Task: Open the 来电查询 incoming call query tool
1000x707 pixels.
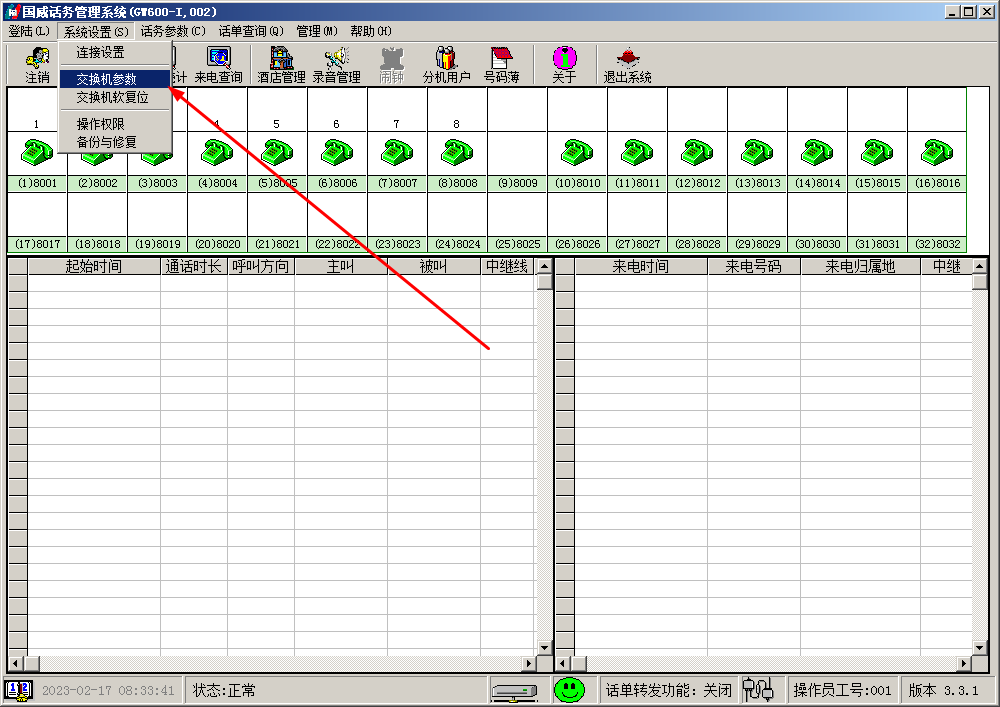Action: 218,65
